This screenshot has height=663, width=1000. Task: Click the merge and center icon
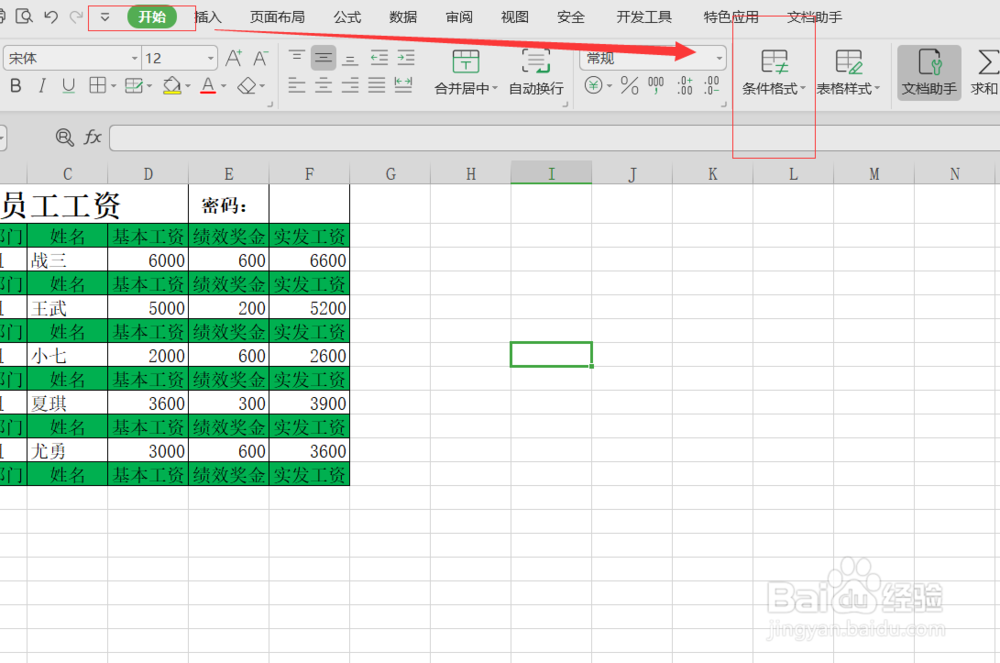(466, 61)
